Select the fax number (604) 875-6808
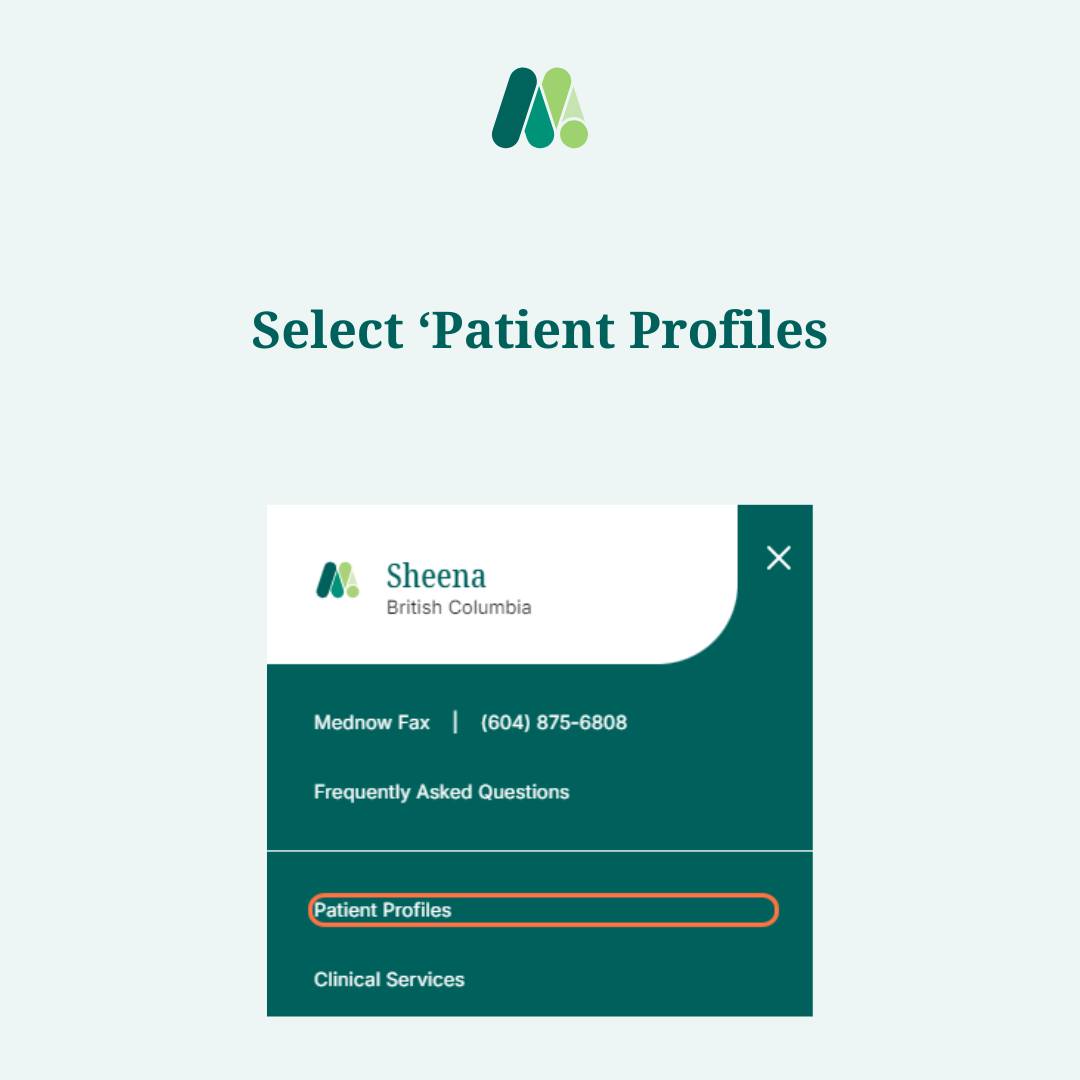Screen dimensions: 1080x1080 pos(554,723)
